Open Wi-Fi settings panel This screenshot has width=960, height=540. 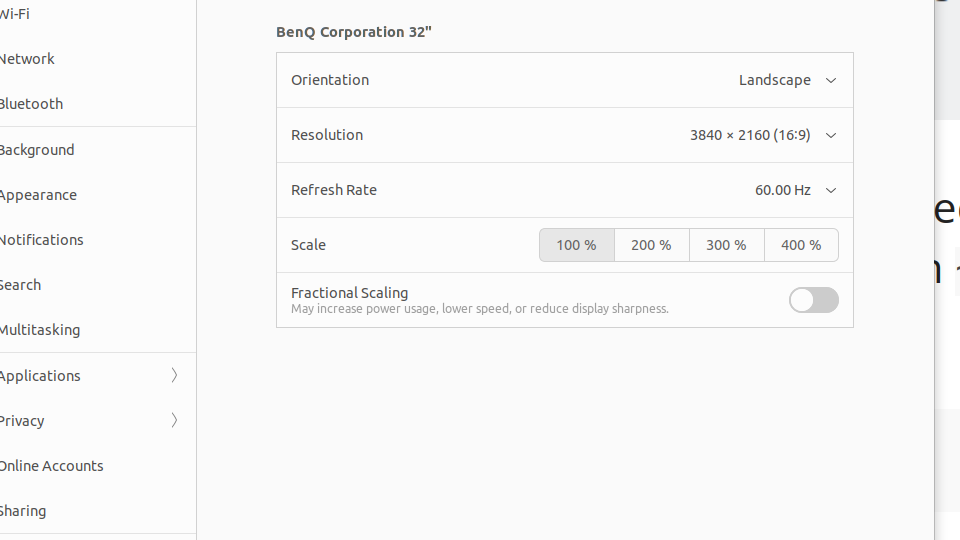pyautogui.click(x=15, y=14)
